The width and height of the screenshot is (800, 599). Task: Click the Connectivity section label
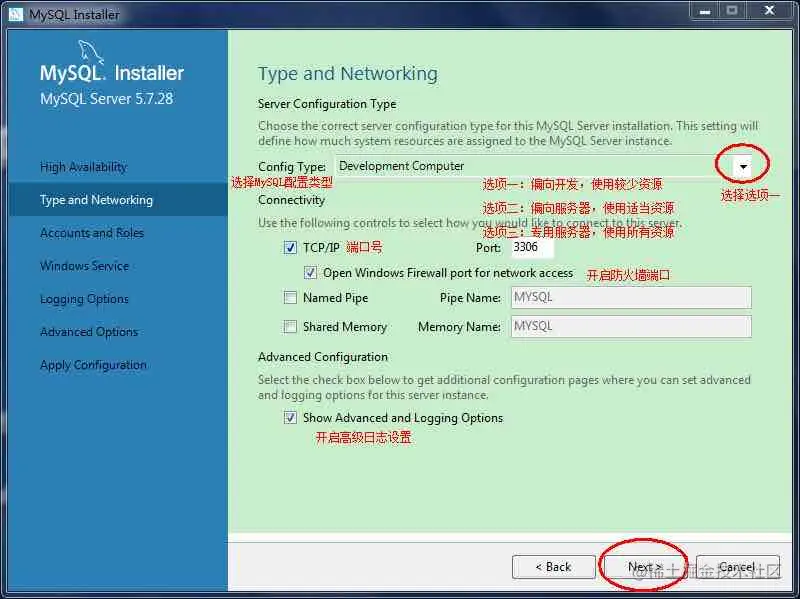[x=291, y=200]
